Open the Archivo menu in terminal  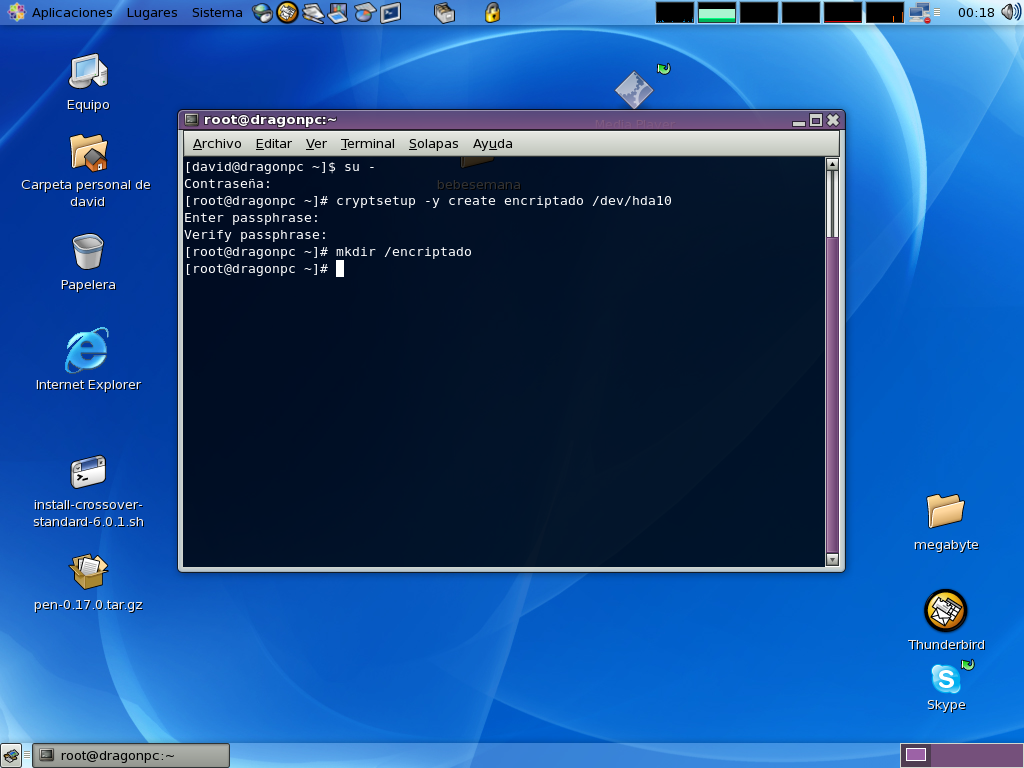pos(217,144)
